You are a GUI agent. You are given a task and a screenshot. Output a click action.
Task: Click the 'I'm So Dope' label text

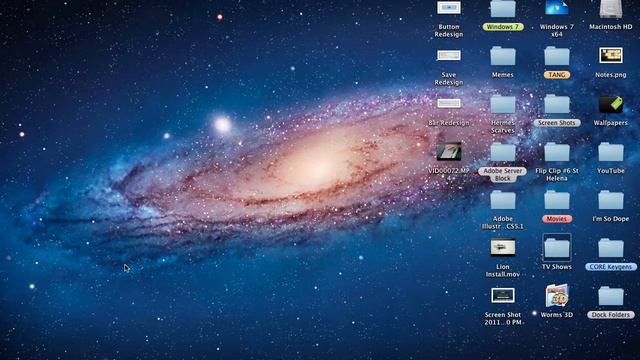[611, 219]
